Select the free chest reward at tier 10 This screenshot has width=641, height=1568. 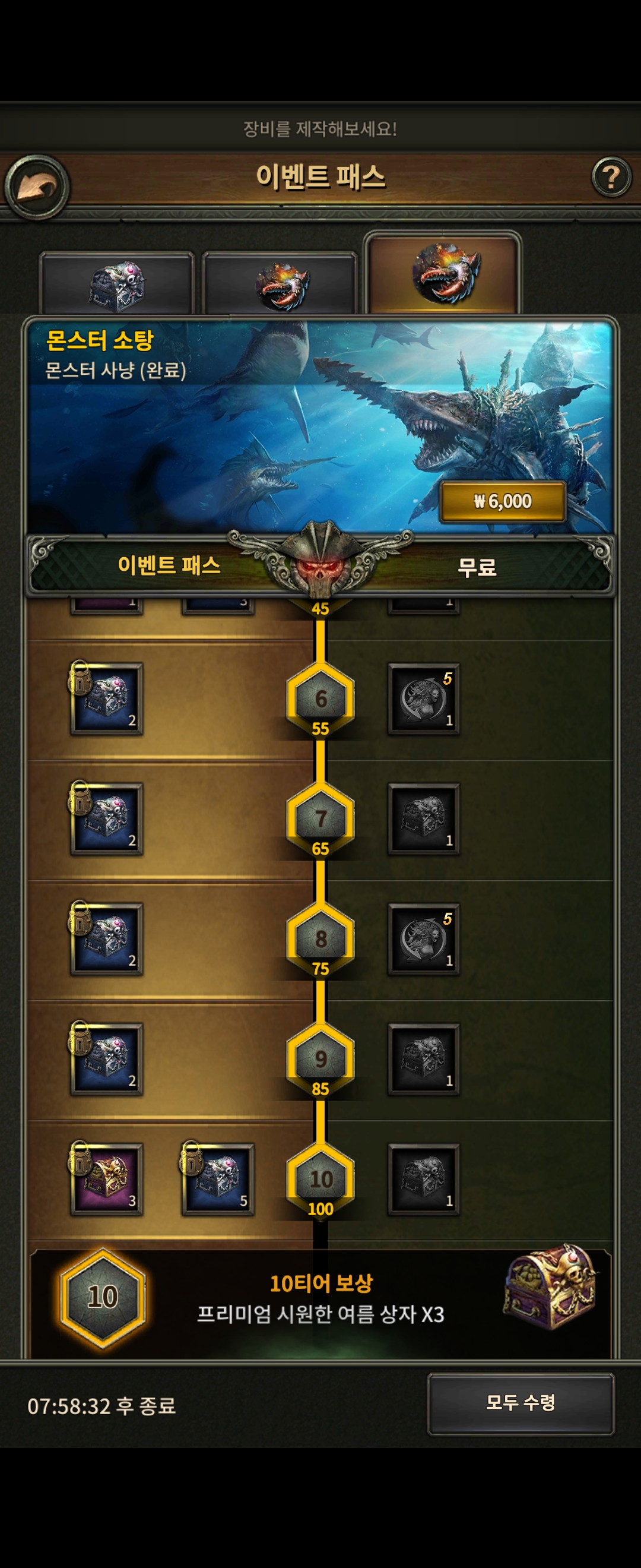click(424, 1179)
